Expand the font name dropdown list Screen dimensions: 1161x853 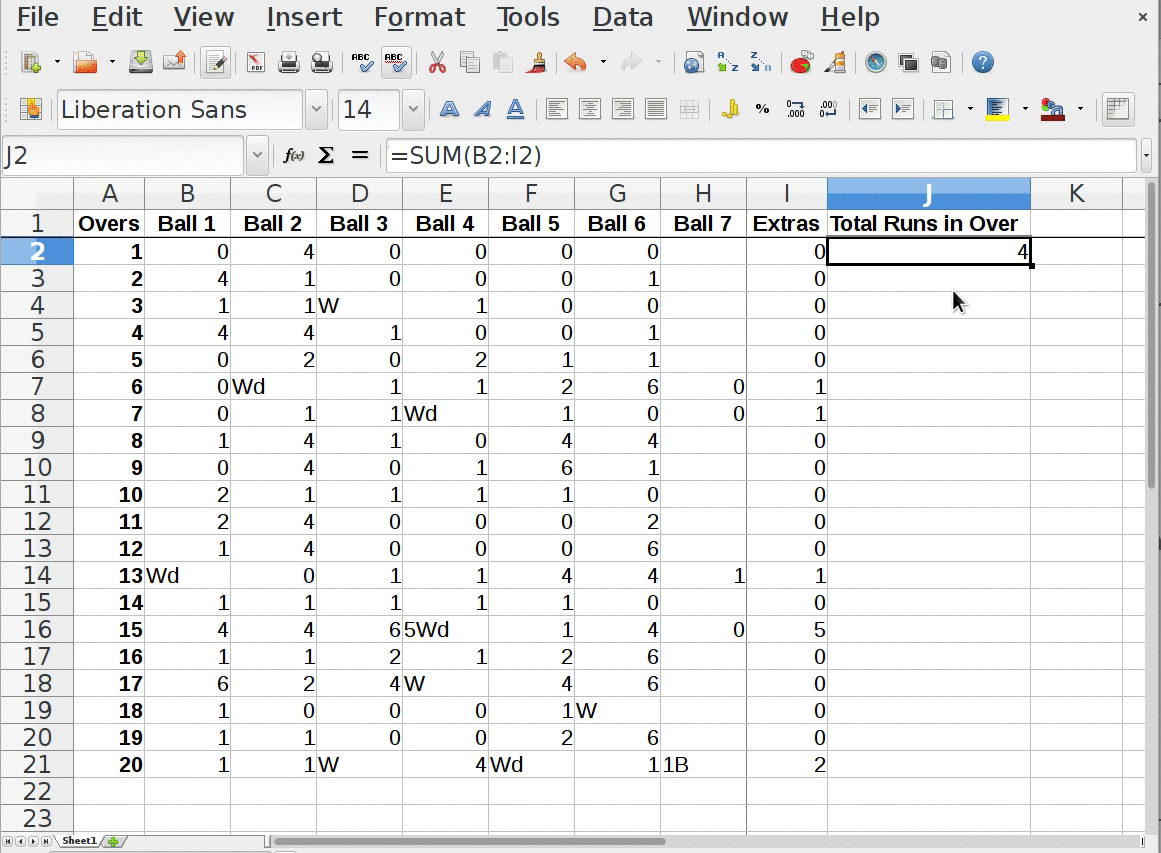(316, 110)
